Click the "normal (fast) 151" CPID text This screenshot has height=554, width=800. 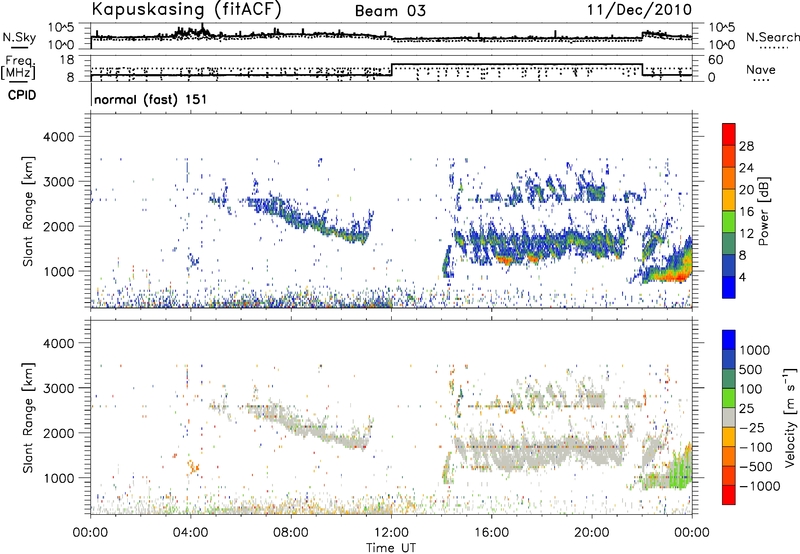(x=151, y=99)
